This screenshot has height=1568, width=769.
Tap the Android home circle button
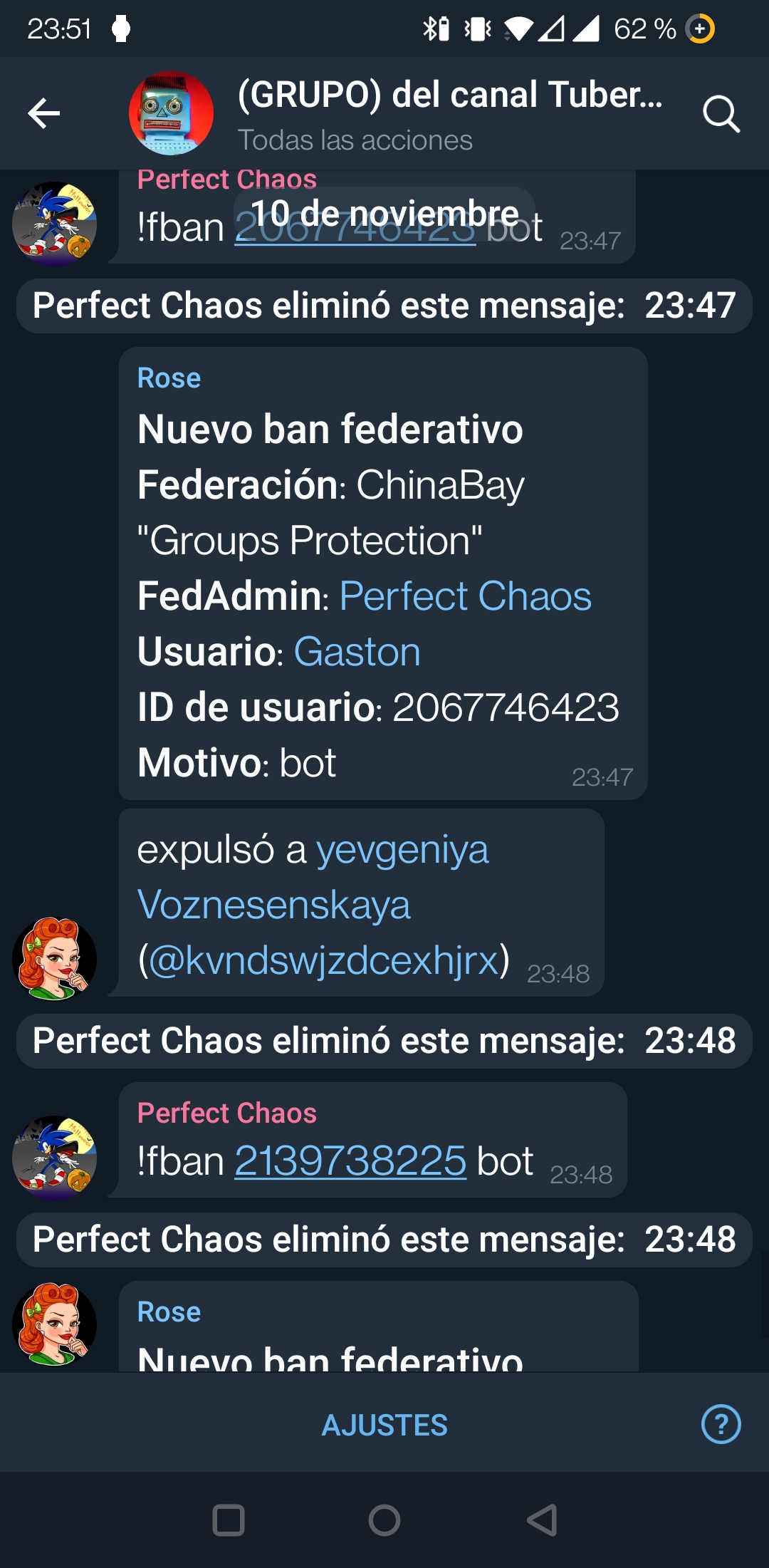384,1520
